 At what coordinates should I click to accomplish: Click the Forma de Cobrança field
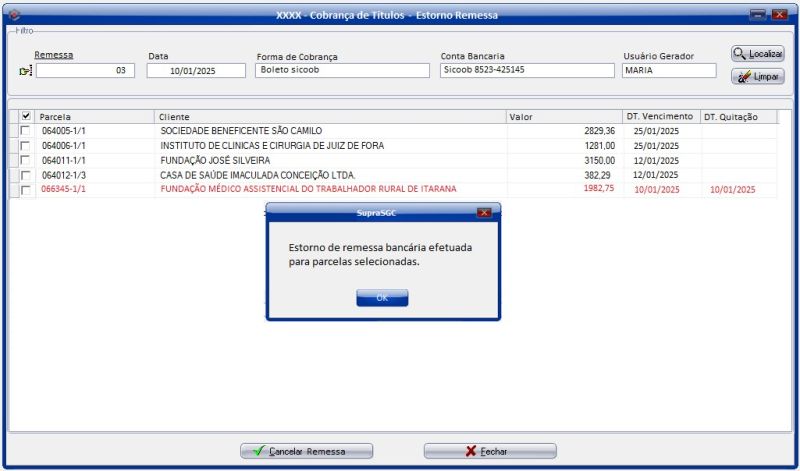click(342, 70)
